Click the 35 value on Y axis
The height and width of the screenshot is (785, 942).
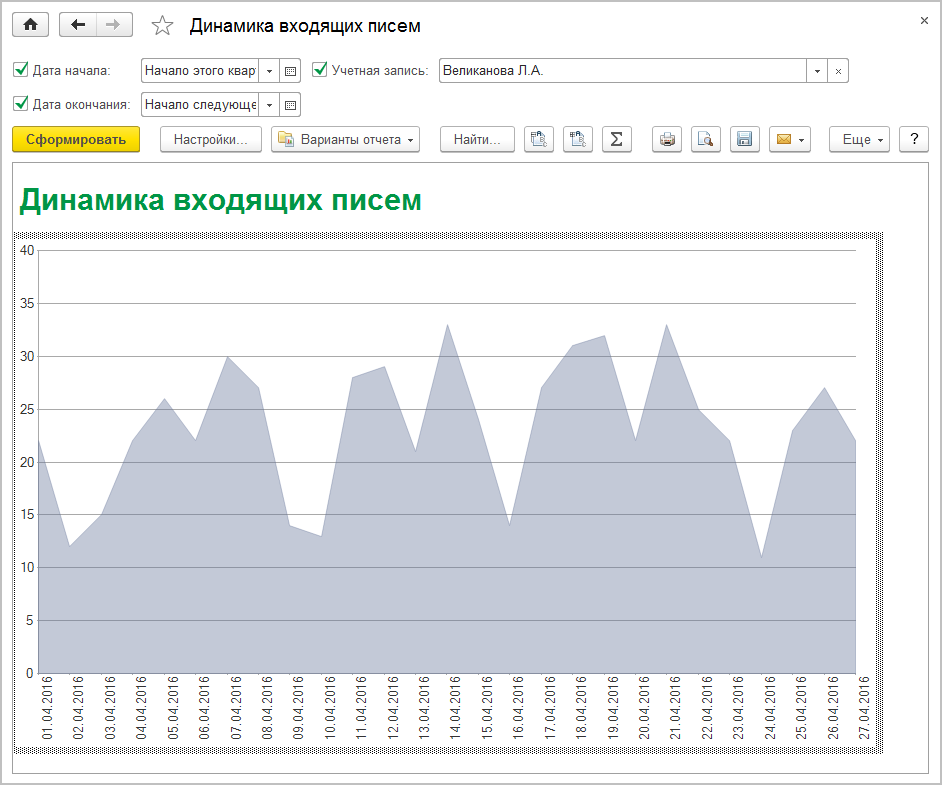click(27, 303)
